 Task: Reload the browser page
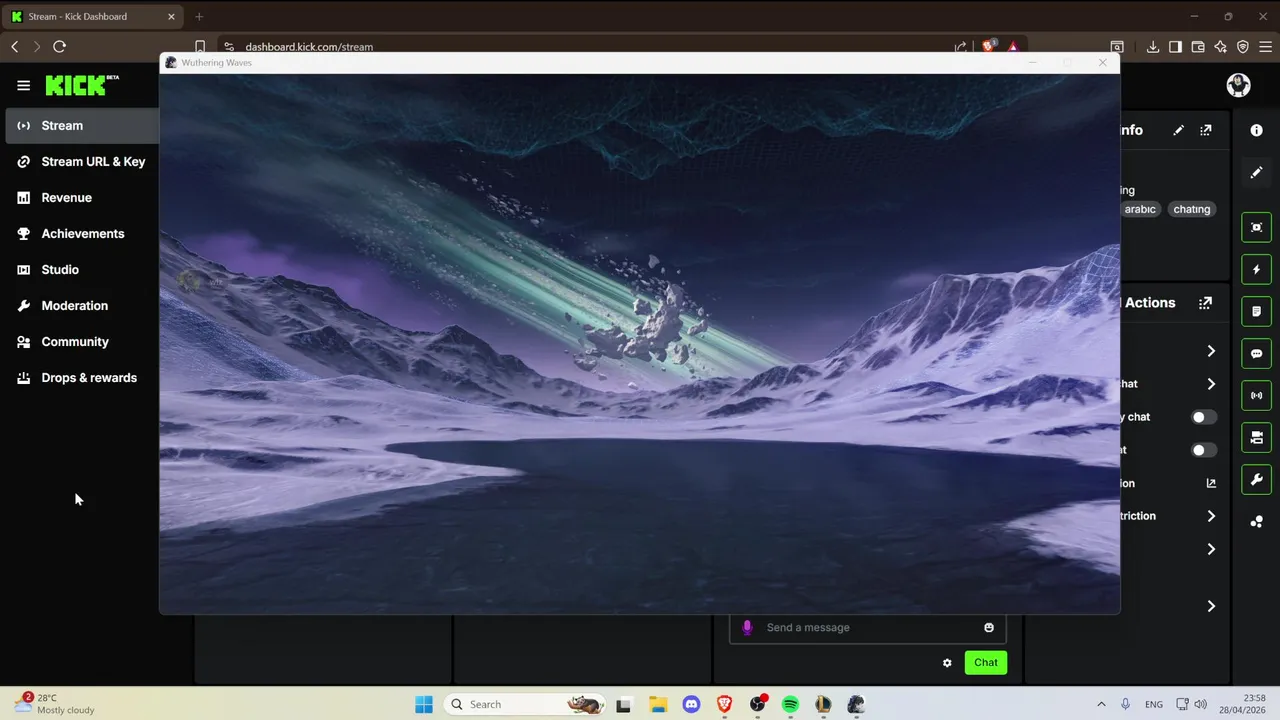pos(60,46)
